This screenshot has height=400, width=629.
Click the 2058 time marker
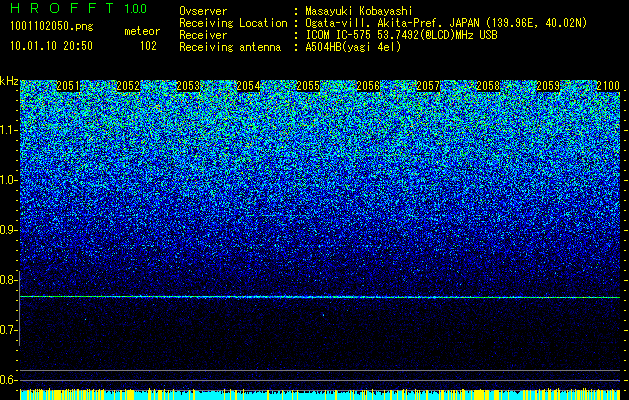pyautogui.click(x=488, y=86)
